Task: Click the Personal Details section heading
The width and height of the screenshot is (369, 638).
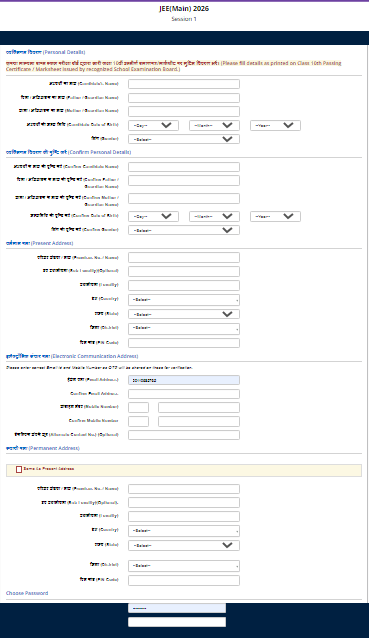Action: click(x=46, y=52)
